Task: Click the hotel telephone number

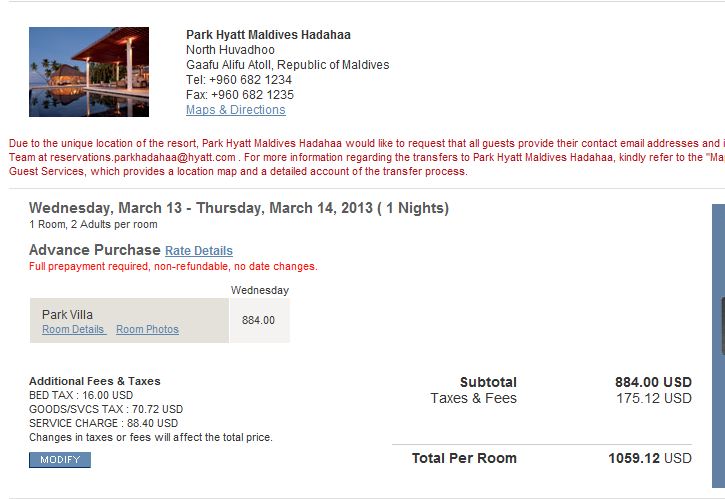Action: point(239,80)
